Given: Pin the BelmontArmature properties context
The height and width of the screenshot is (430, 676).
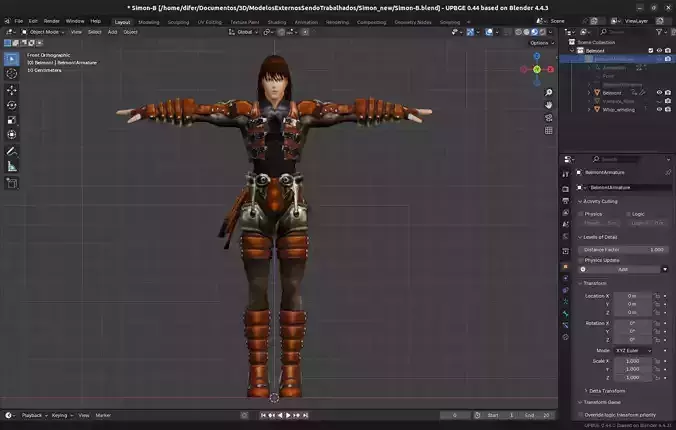Looking at the screenshot, I should (x=668, y=172).
